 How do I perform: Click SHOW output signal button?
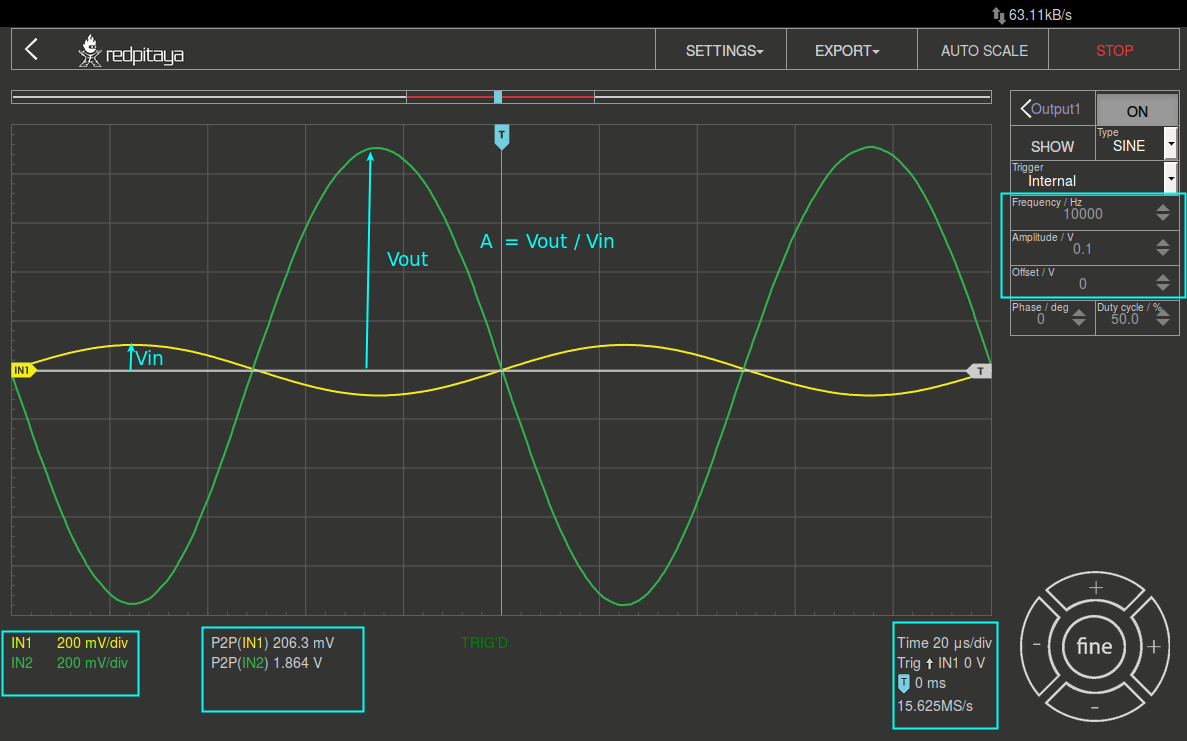click(x=1052, y=145)
